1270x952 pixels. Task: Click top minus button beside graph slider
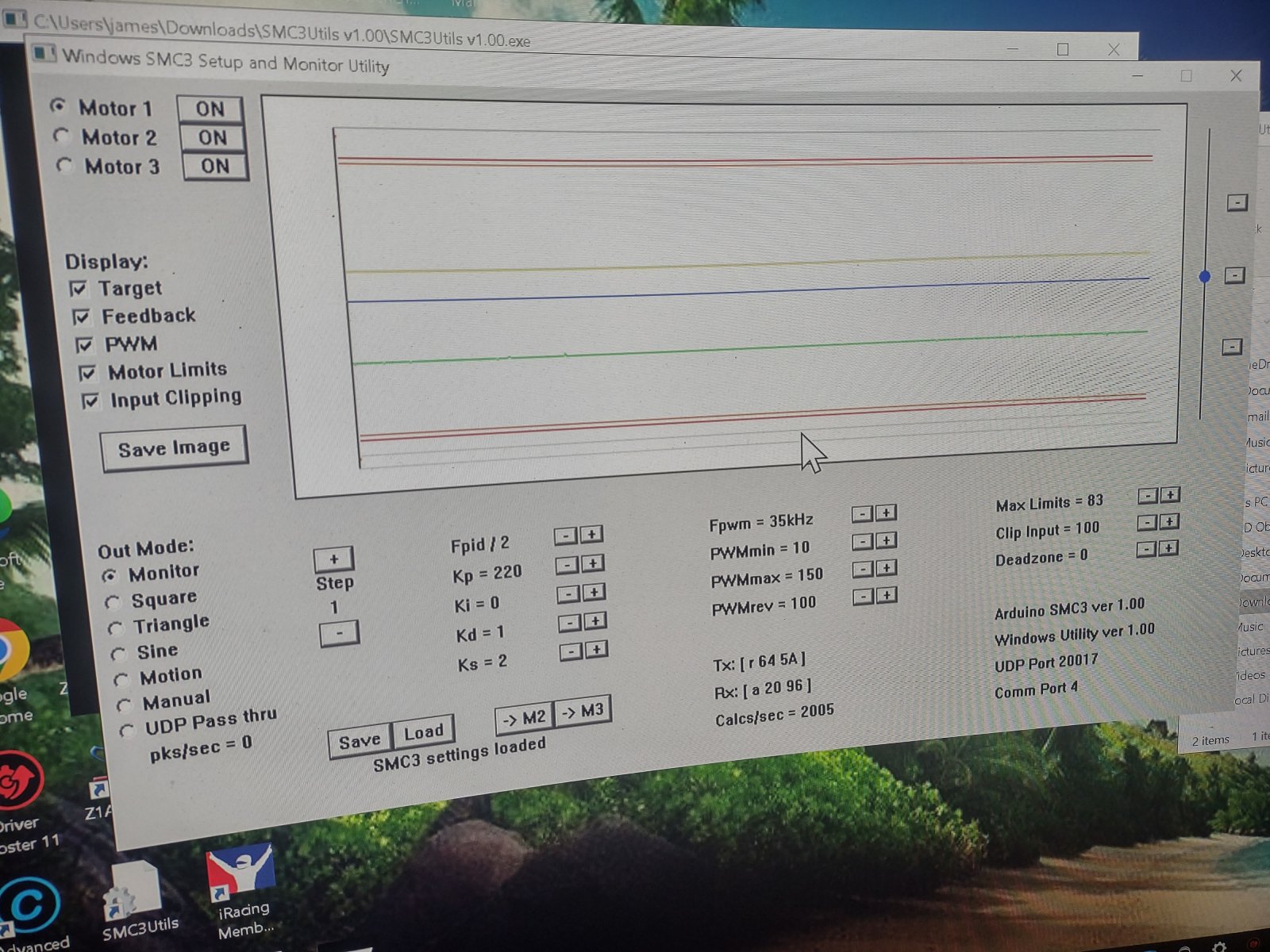click(1237, 203)
